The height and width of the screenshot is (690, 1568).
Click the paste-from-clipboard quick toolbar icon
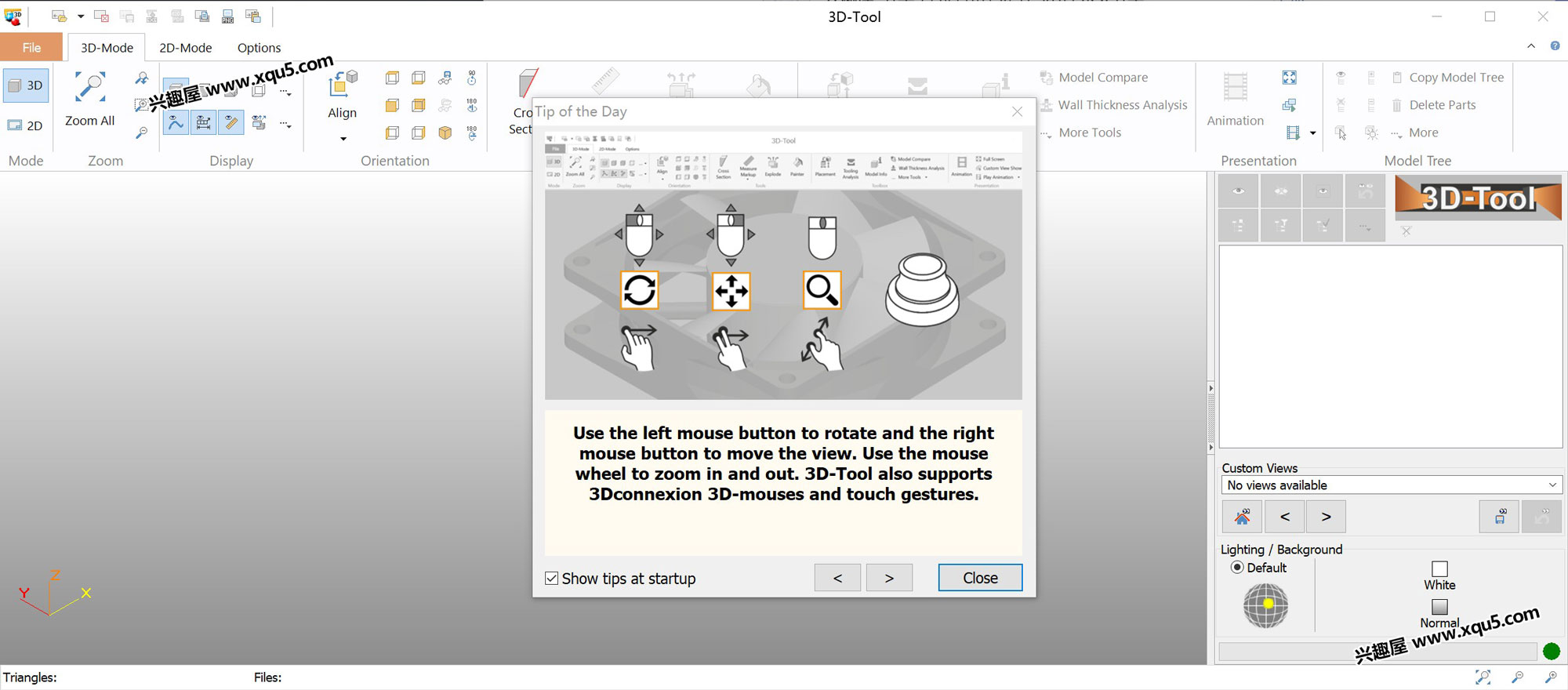[252, 16]
